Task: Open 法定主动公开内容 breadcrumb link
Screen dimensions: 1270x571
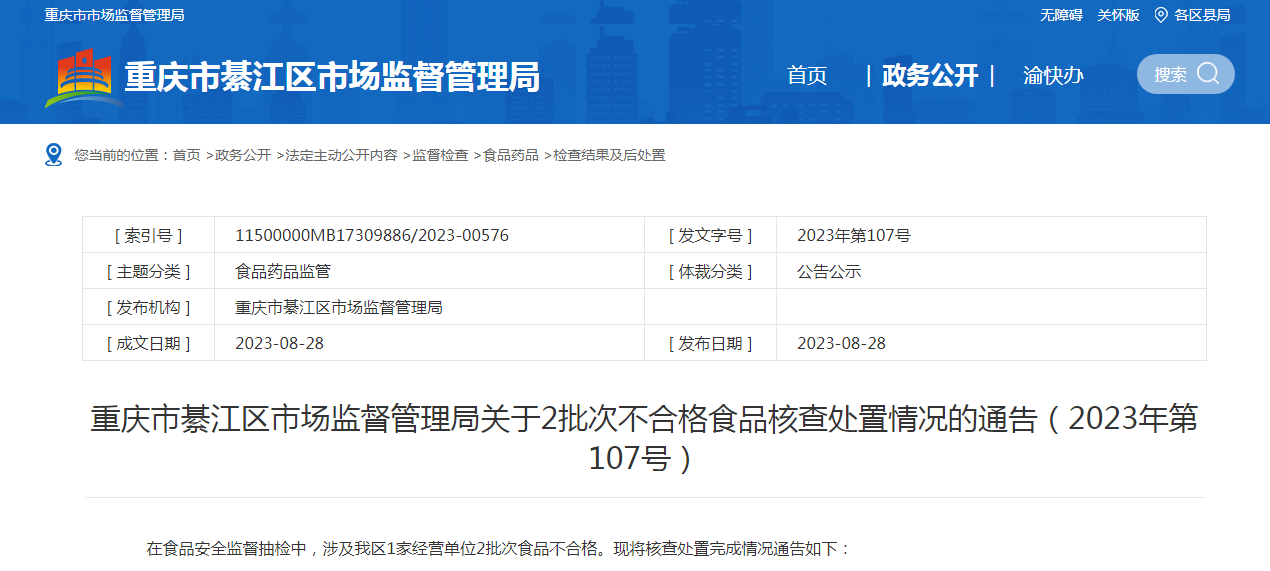Action: [x=341, y=155]
